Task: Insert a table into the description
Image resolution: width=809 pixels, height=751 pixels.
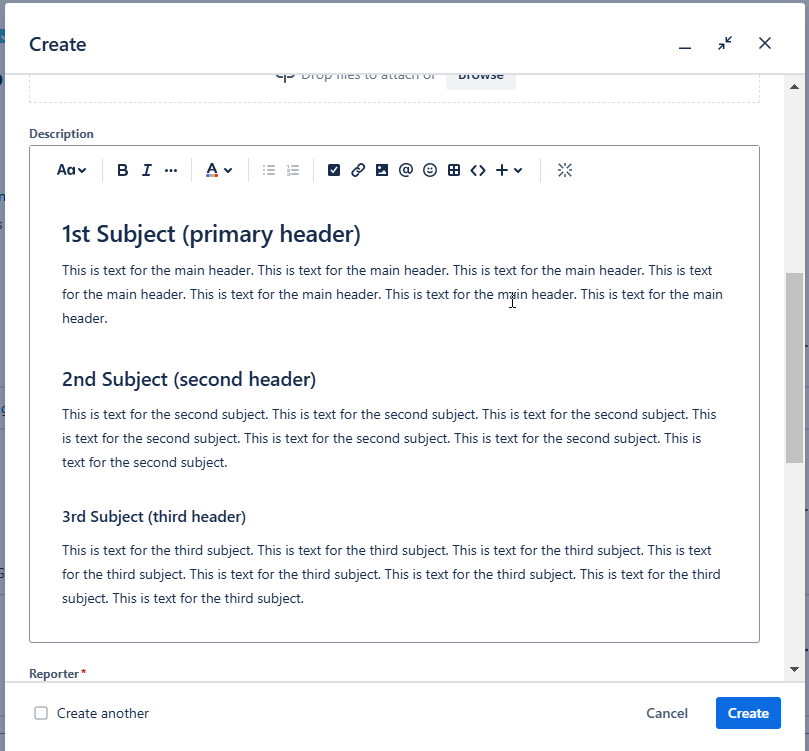Action: (x=453, y=170)
